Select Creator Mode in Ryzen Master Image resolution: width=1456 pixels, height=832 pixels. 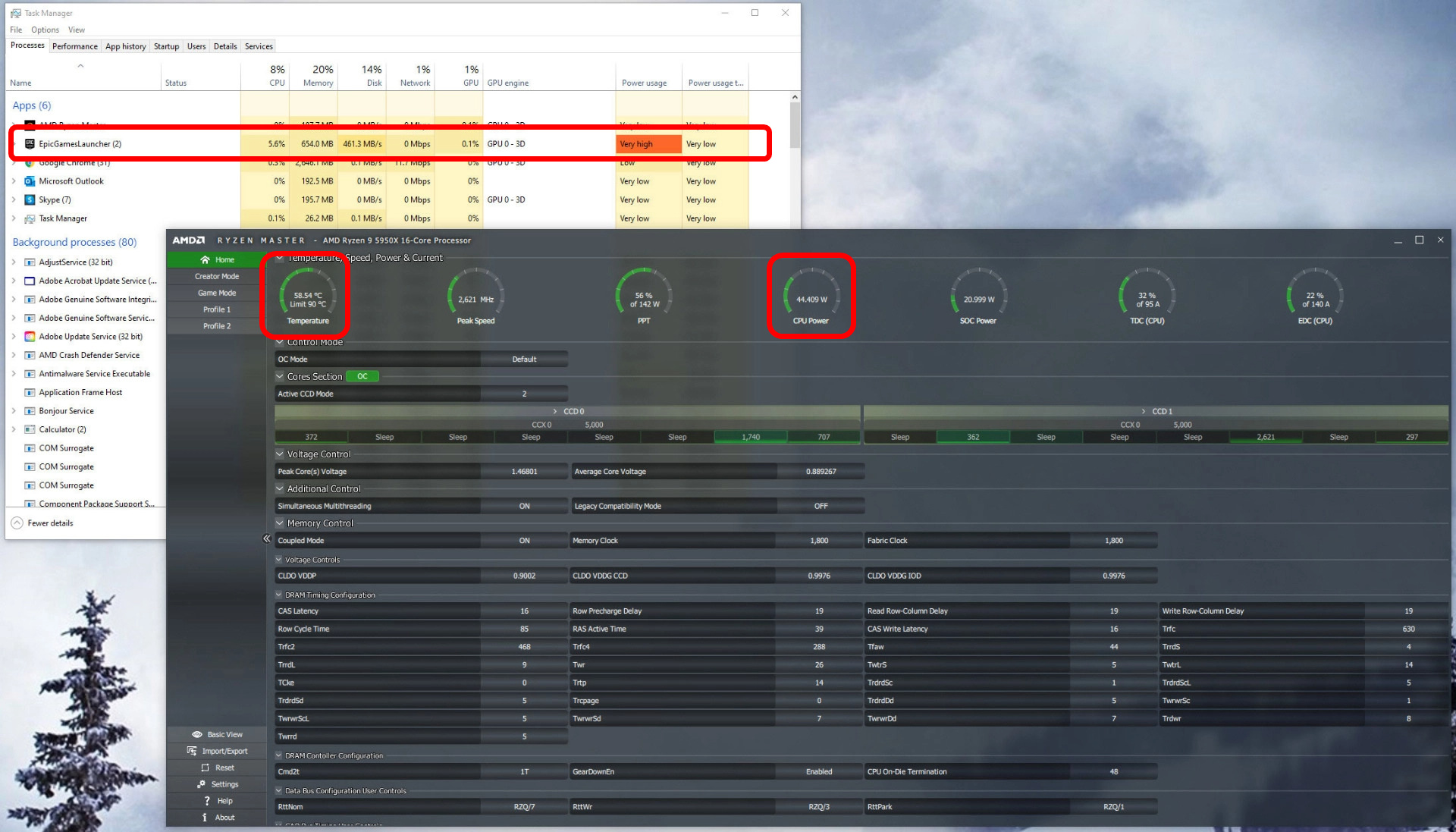[x=217, y=276]
